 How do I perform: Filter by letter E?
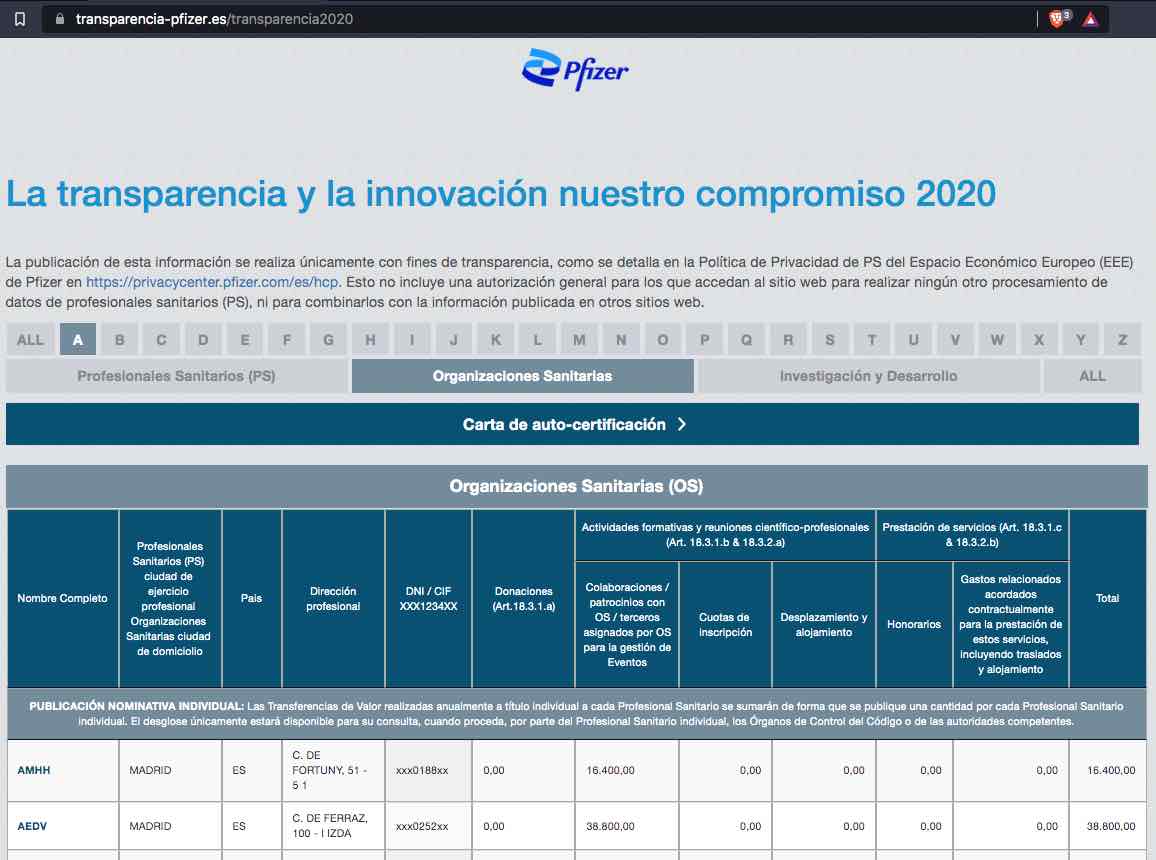click(x=245, y=340)
